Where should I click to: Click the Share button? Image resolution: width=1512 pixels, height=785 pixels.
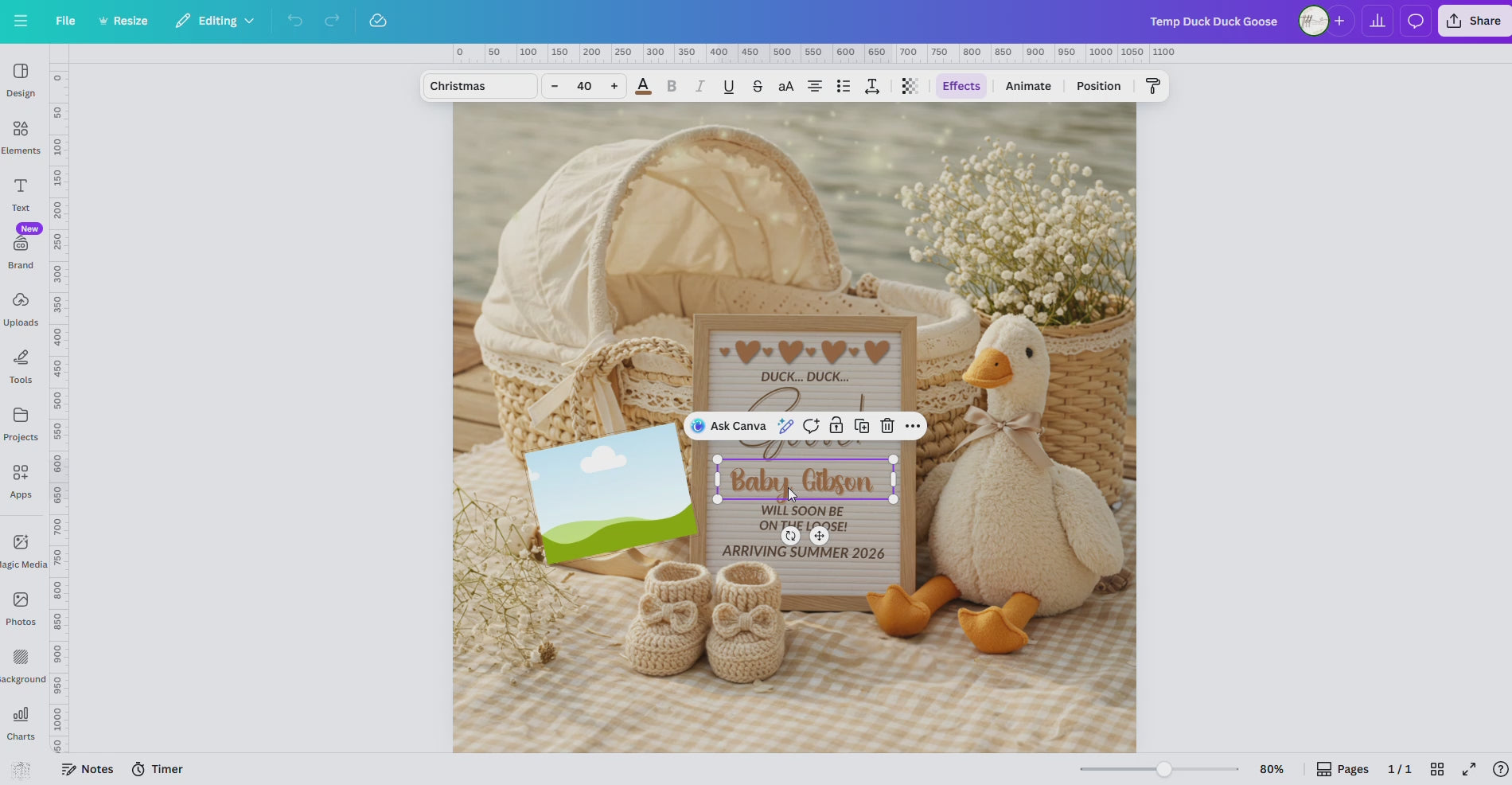tap(1473, 21)
